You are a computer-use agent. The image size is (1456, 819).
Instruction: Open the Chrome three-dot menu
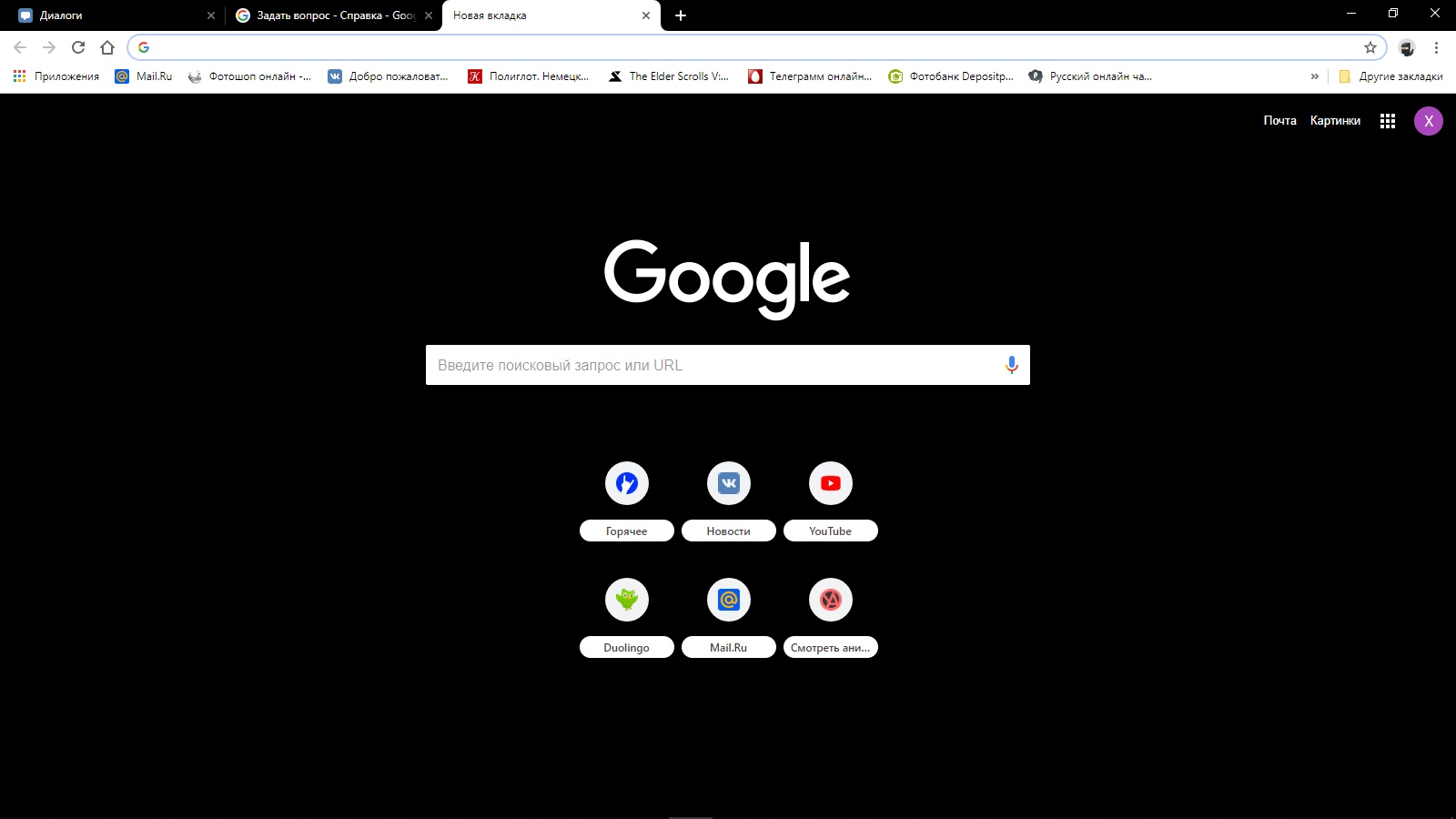(x=1437, y=47)
